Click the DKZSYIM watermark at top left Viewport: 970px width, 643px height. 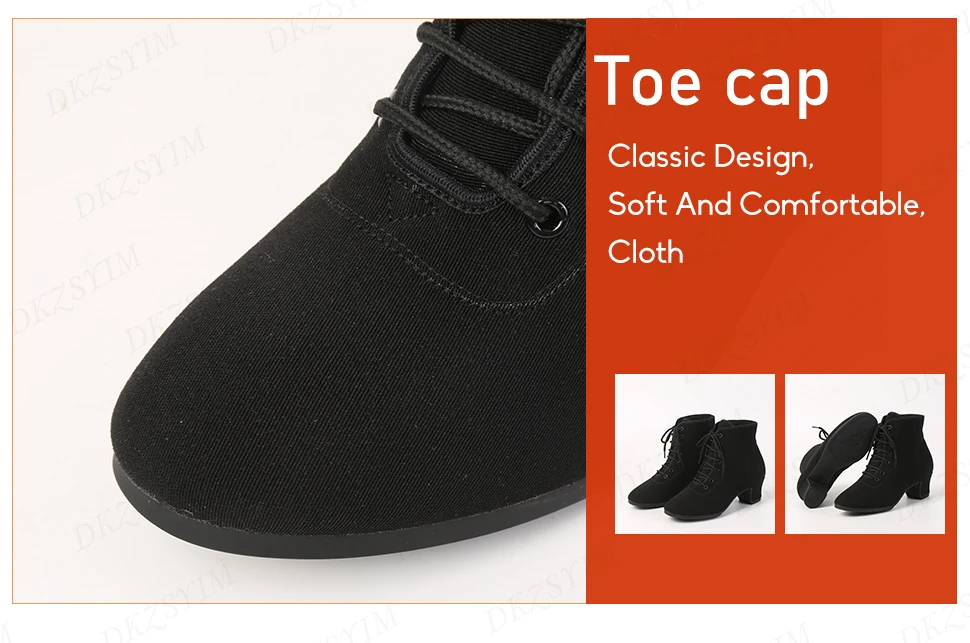pyautogui.click(x=111, y=71)
